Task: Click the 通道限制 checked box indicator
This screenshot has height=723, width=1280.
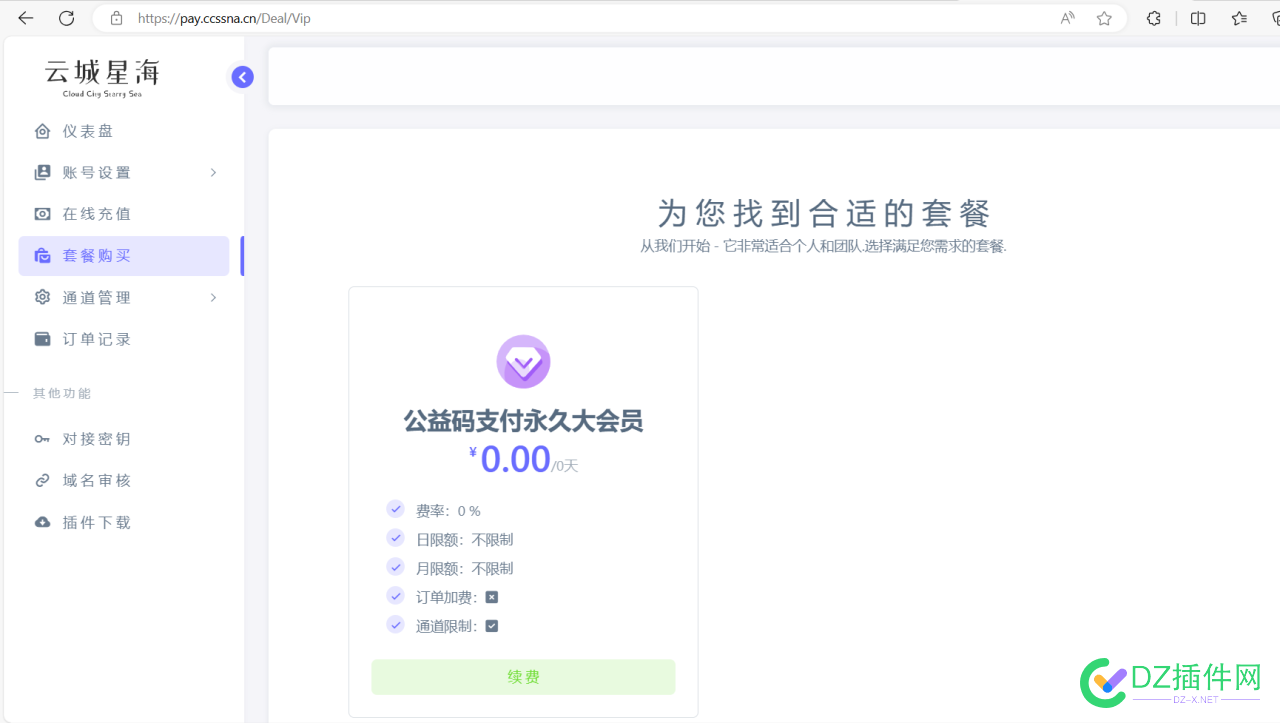Action: click(492, 626)
